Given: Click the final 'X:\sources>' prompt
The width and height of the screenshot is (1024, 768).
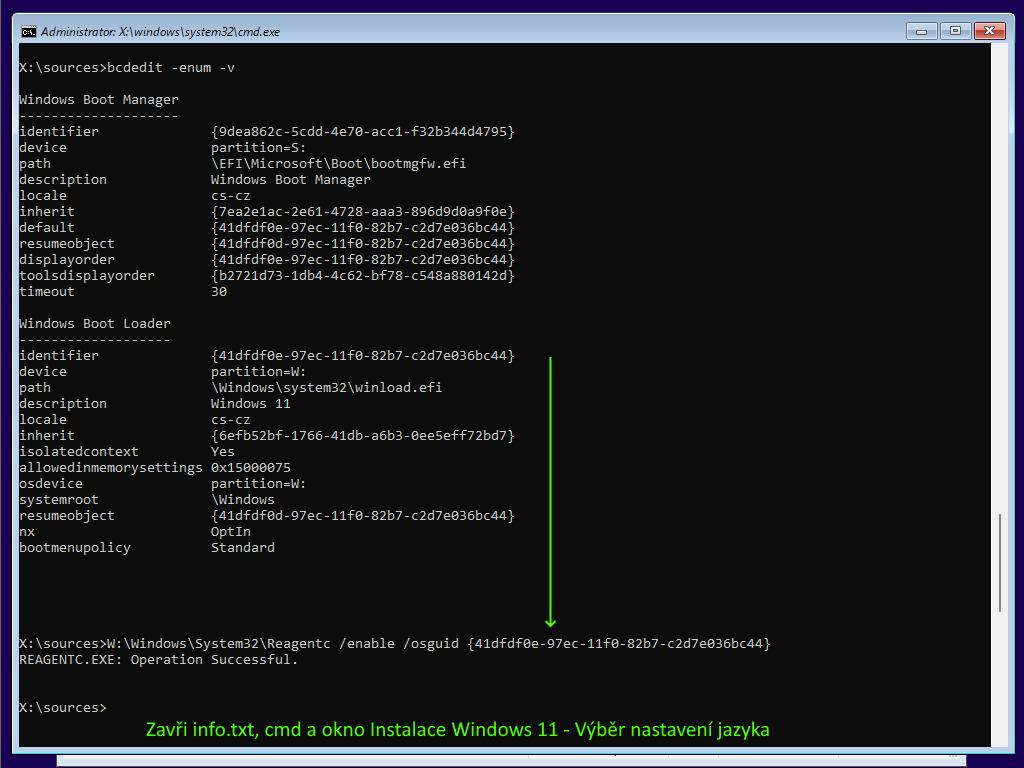Looking at the screenshot, I should coord(63,708).
